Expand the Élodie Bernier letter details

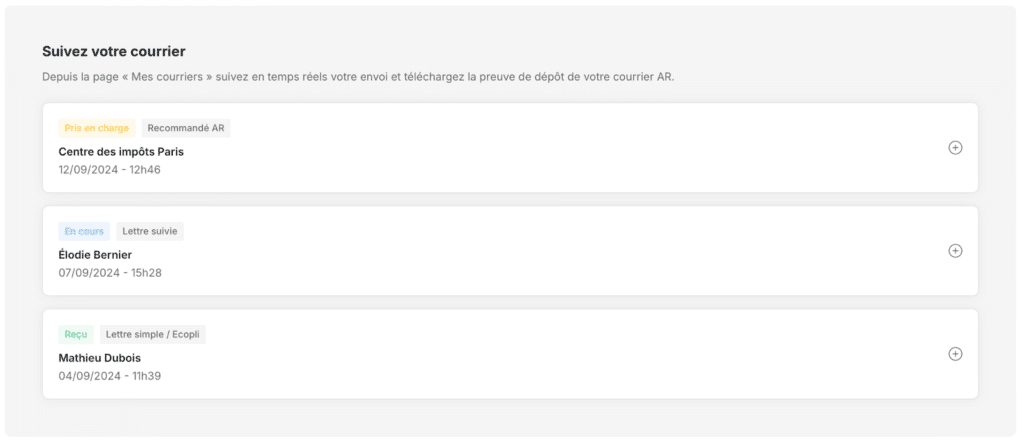[x=955, y=251]
